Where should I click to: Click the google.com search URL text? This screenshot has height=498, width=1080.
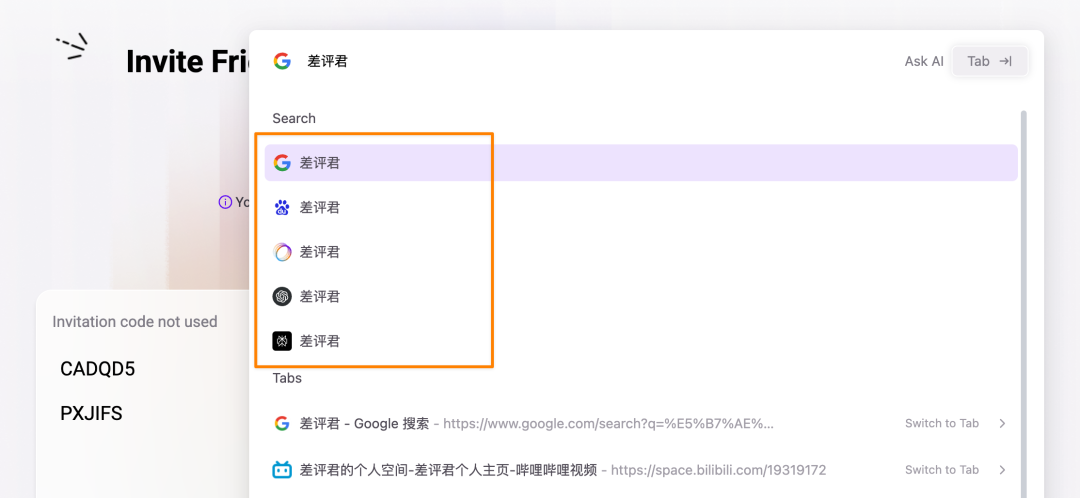(x=608, y=424)
